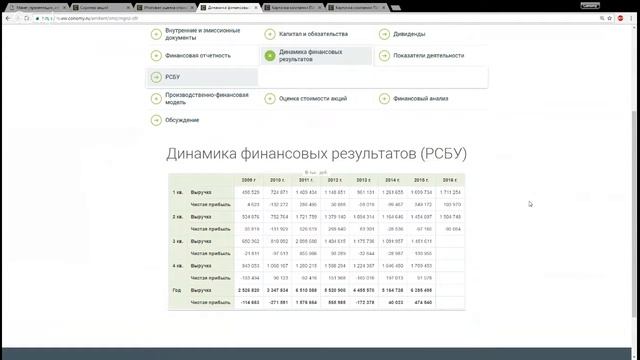
Task: Click Выручка label in 1 кв. row
Action: point(201,192)
